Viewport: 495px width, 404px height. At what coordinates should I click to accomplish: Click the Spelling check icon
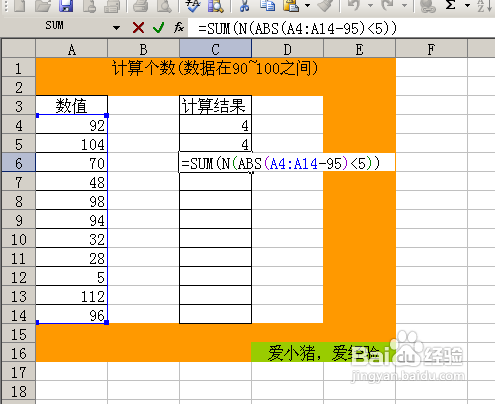point(193,5)
